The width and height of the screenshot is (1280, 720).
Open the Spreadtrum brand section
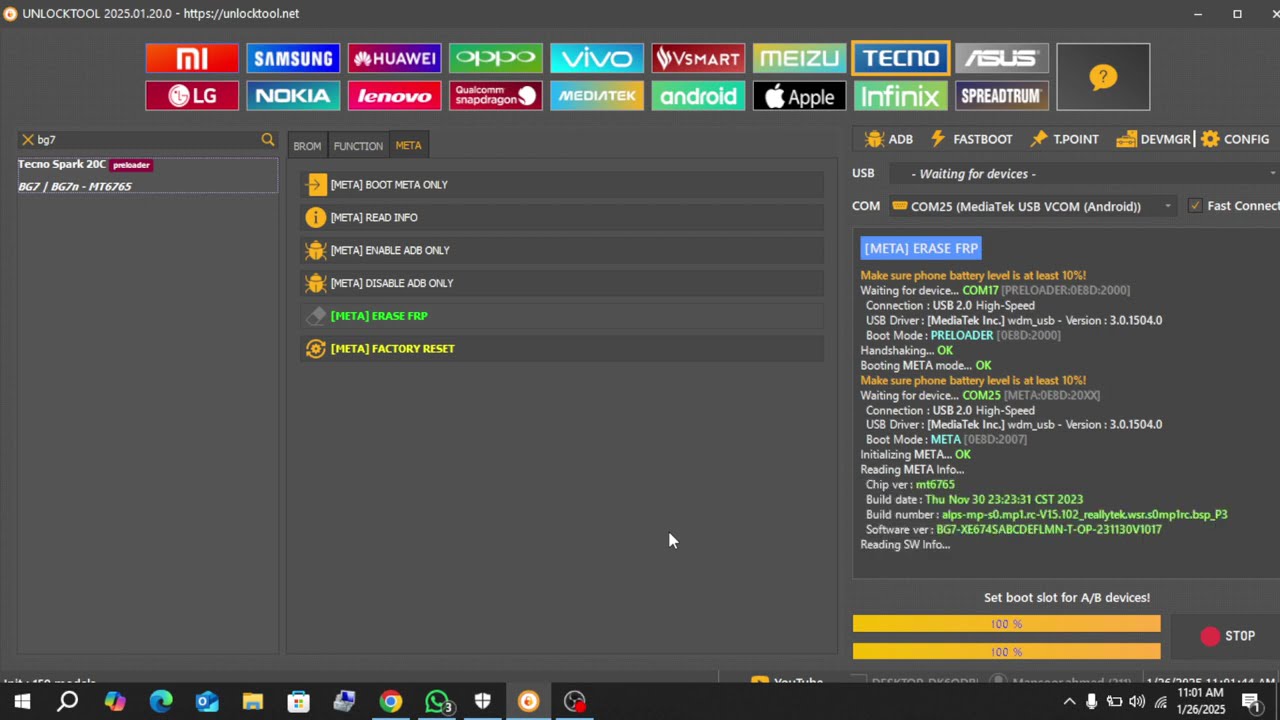point(1002,96)
